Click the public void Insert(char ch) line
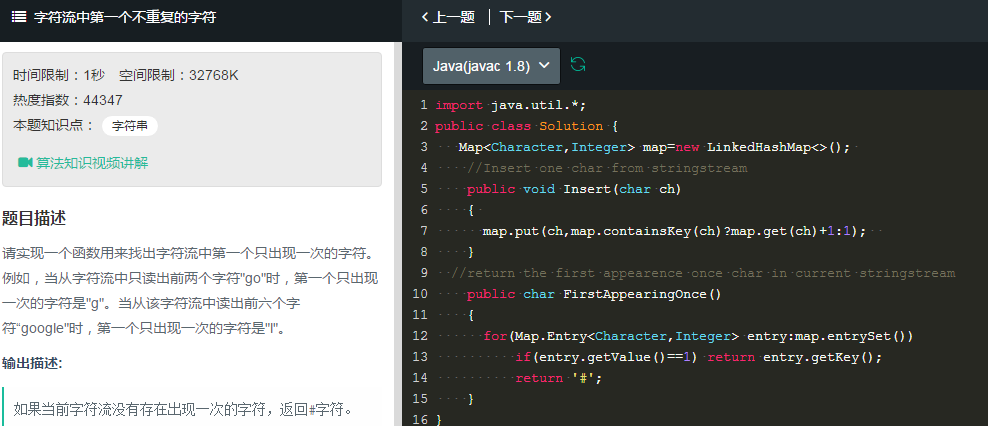This screenshot has height=426, width=988. pos(574,189)
